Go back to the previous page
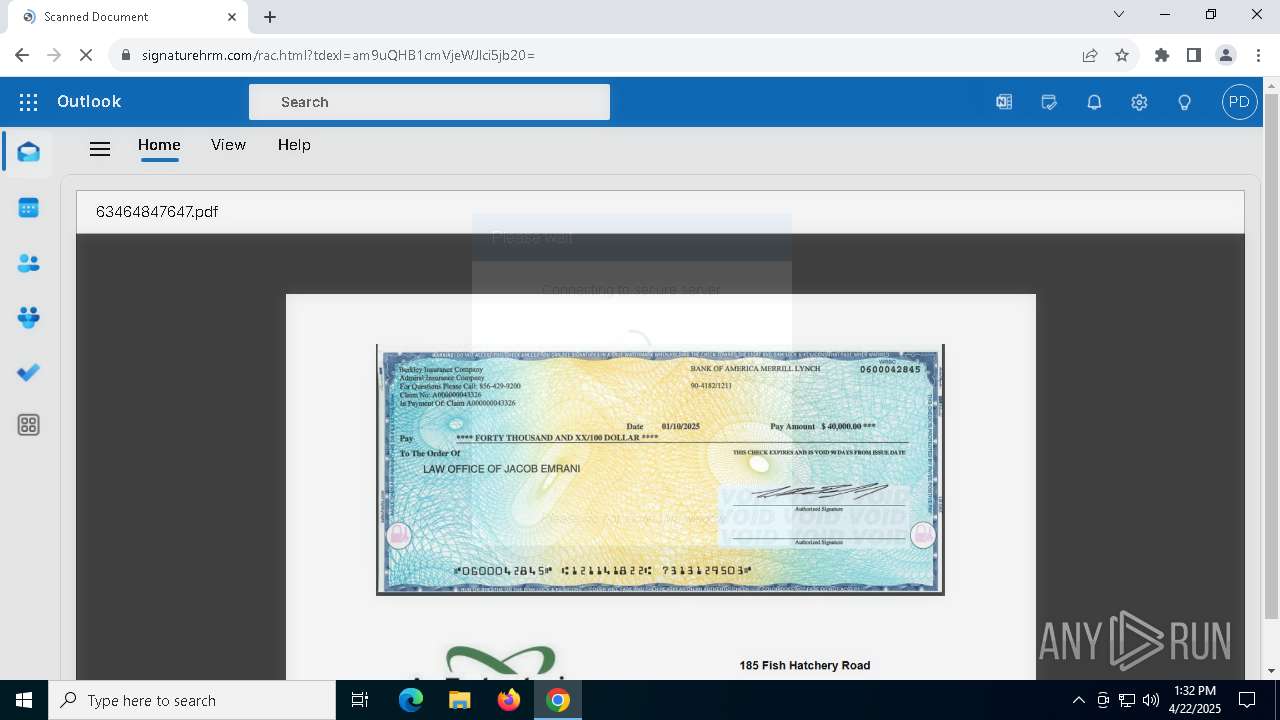1280x720 pixels. pos(22,55)
